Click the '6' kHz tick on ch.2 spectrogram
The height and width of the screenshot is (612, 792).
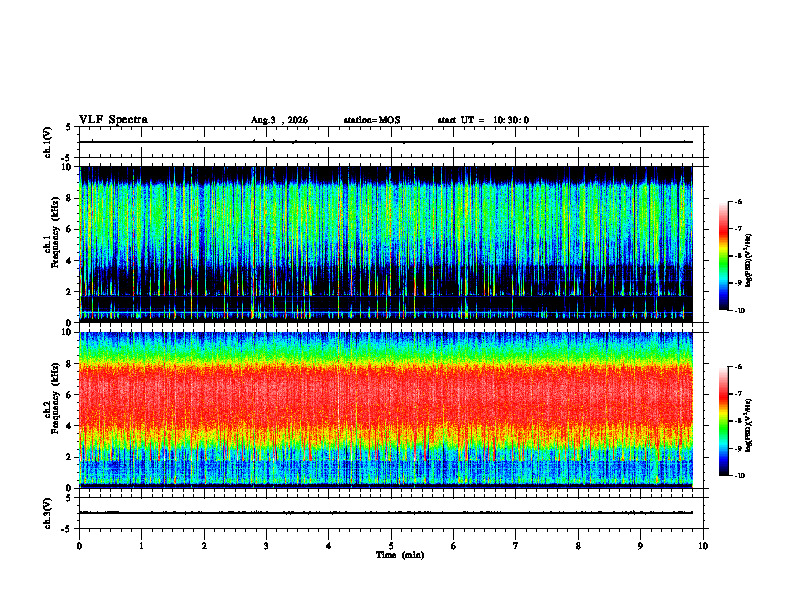tap(70, 395)
